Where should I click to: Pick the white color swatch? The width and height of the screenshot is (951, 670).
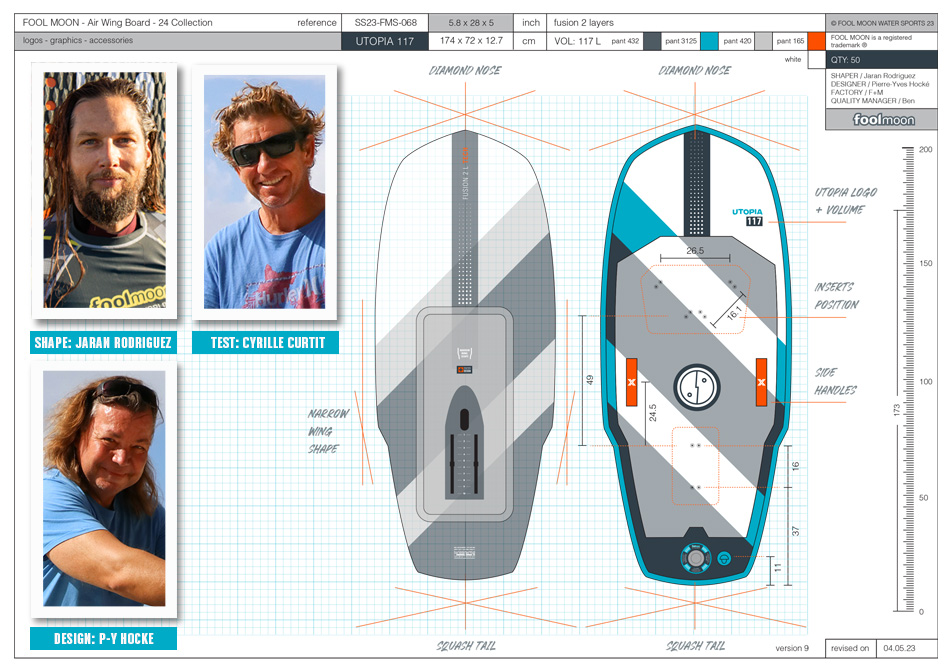816,59
